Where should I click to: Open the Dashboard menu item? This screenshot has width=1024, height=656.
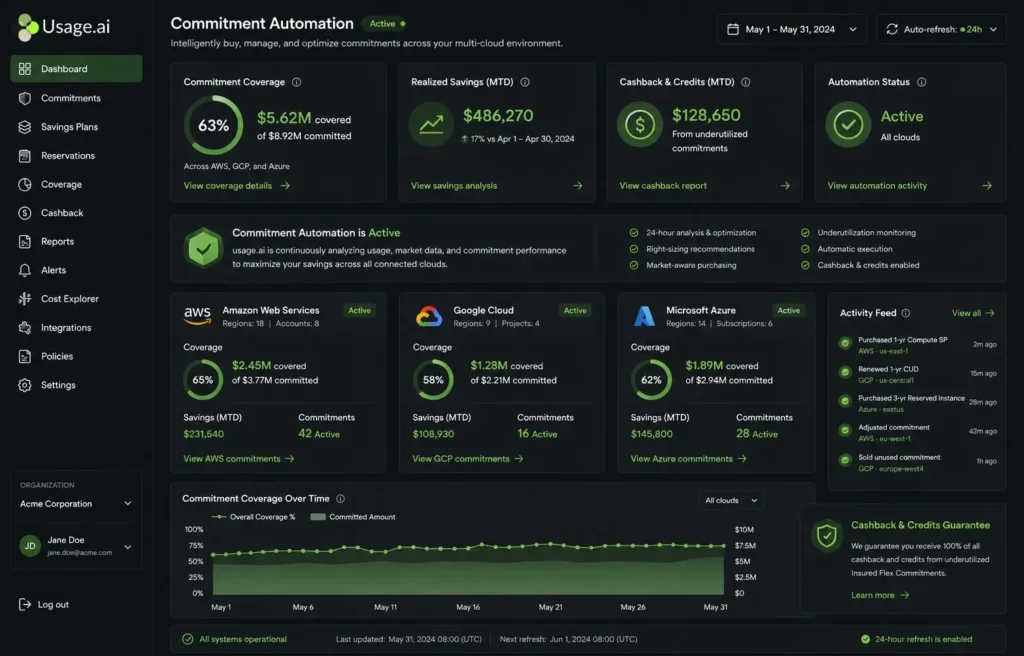(76, 69)
